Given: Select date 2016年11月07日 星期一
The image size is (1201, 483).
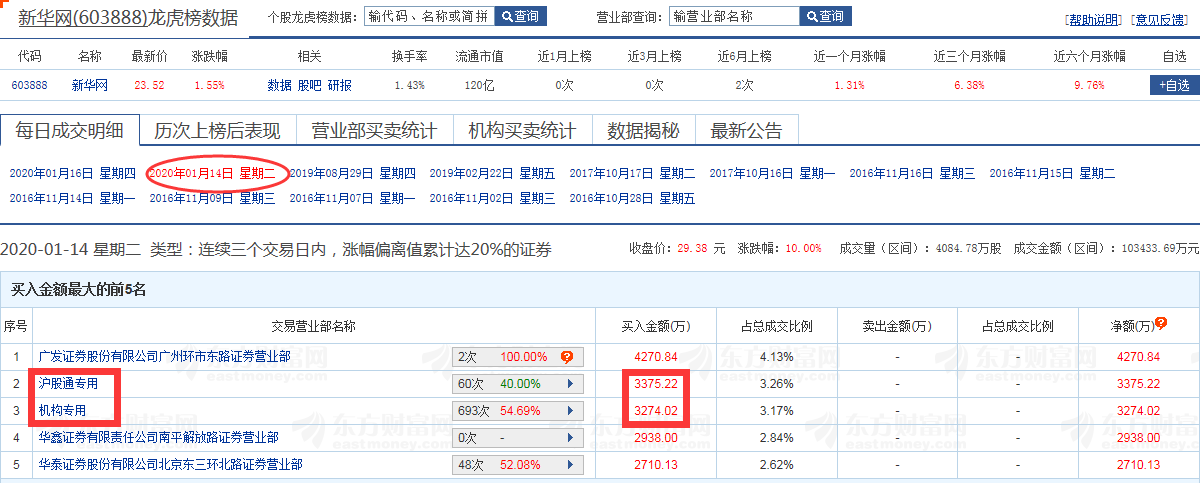Looking at the screenshot, I should [352, 198].
